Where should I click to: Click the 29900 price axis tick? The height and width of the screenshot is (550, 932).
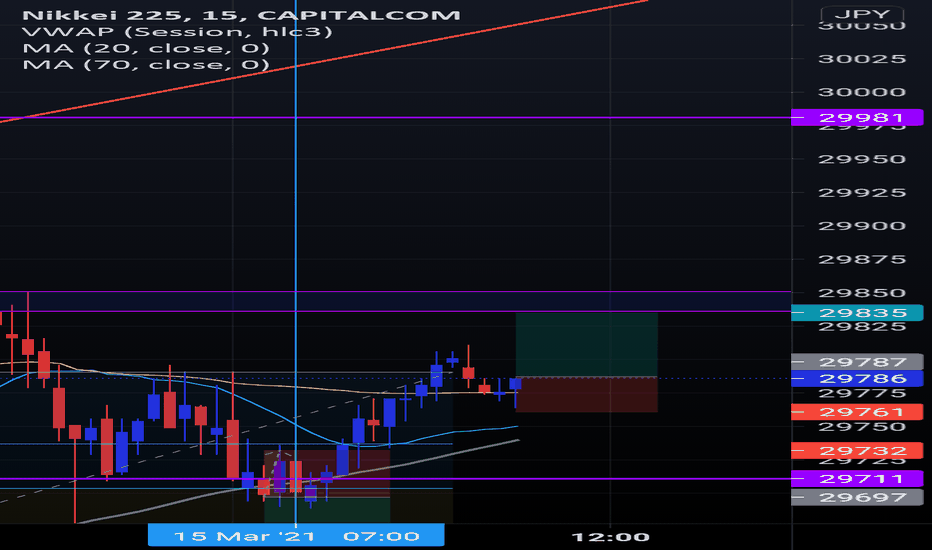(862, 226)
